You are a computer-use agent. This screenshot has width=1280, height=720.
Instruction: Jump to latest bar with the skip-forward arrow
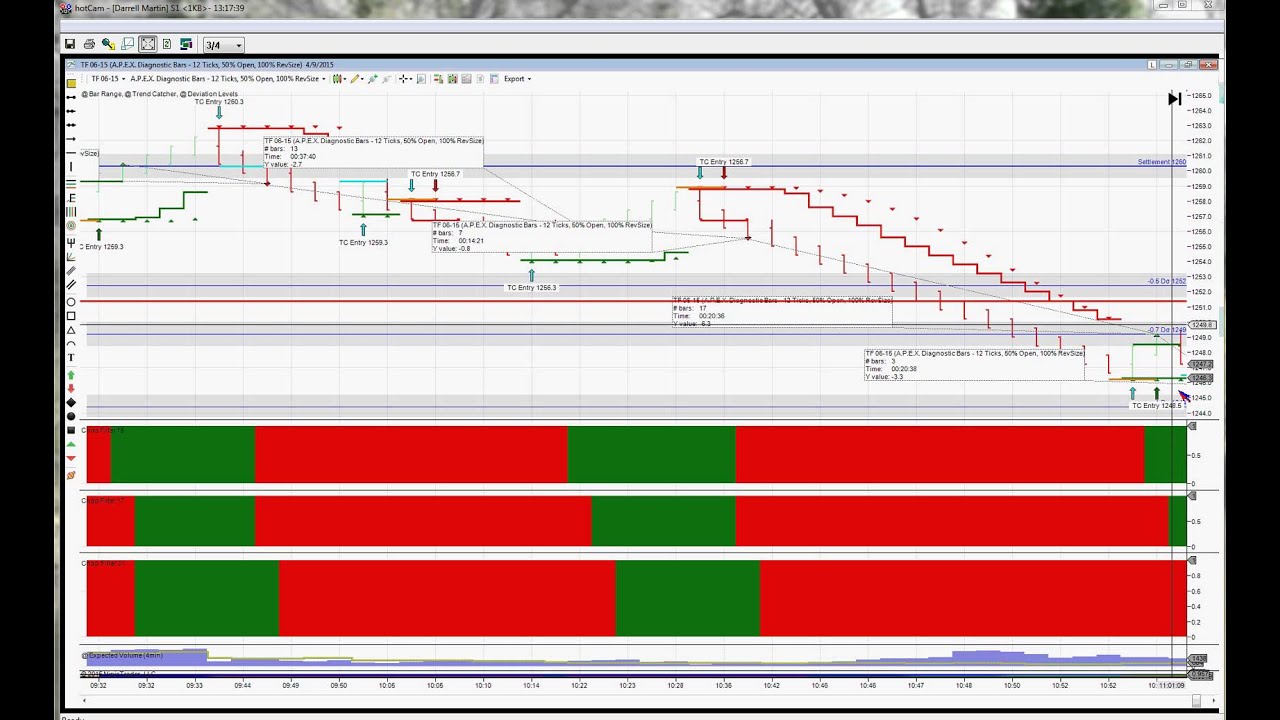click(1174, 98)
